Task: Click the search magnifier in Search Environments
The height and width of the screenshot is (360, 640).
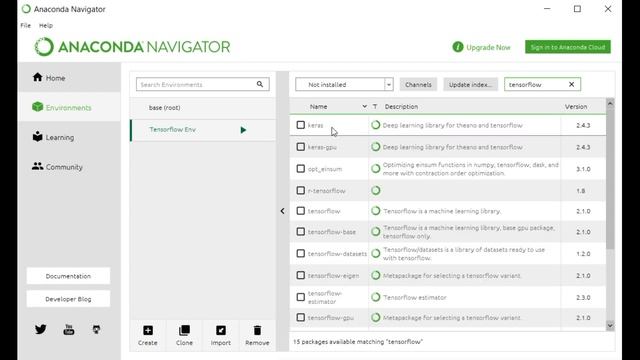Action: click(x=260, y=84)
